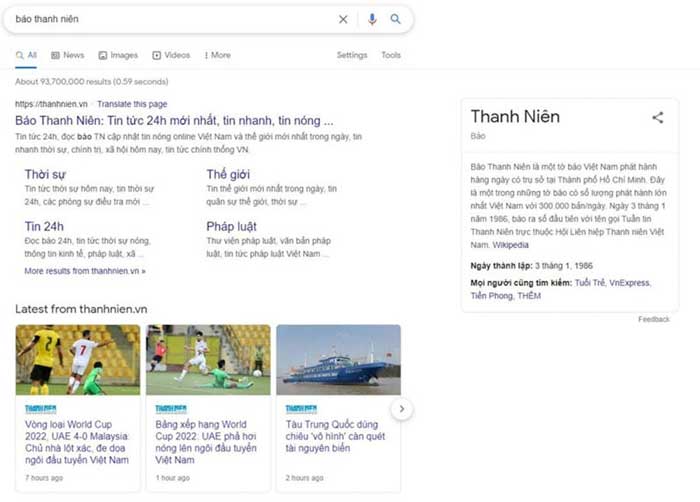Start voice search with microphone icon

coord(372,19)
